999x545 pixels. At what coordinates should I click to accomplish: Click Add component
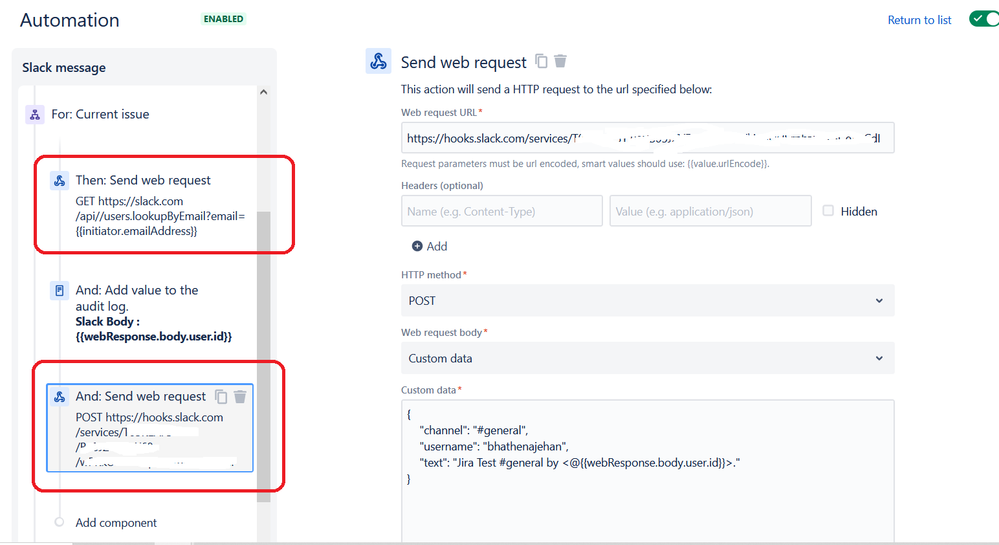[x=116, y=523]
